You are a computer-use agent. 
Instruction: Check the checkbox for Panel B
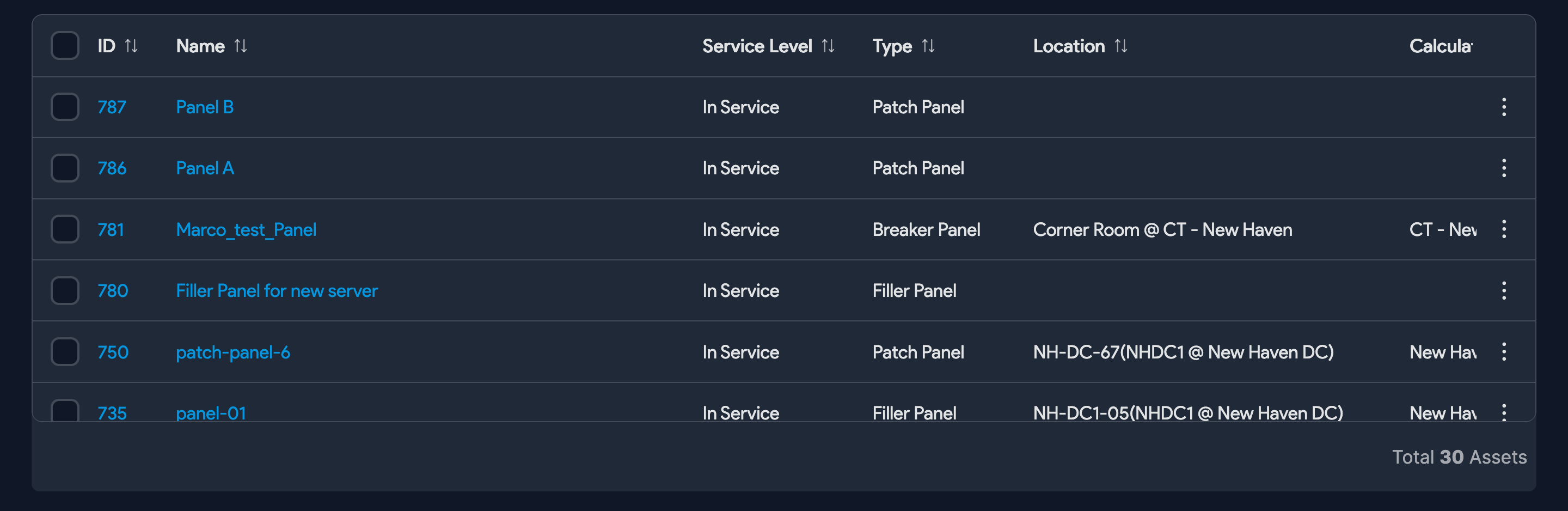[65, 107]
